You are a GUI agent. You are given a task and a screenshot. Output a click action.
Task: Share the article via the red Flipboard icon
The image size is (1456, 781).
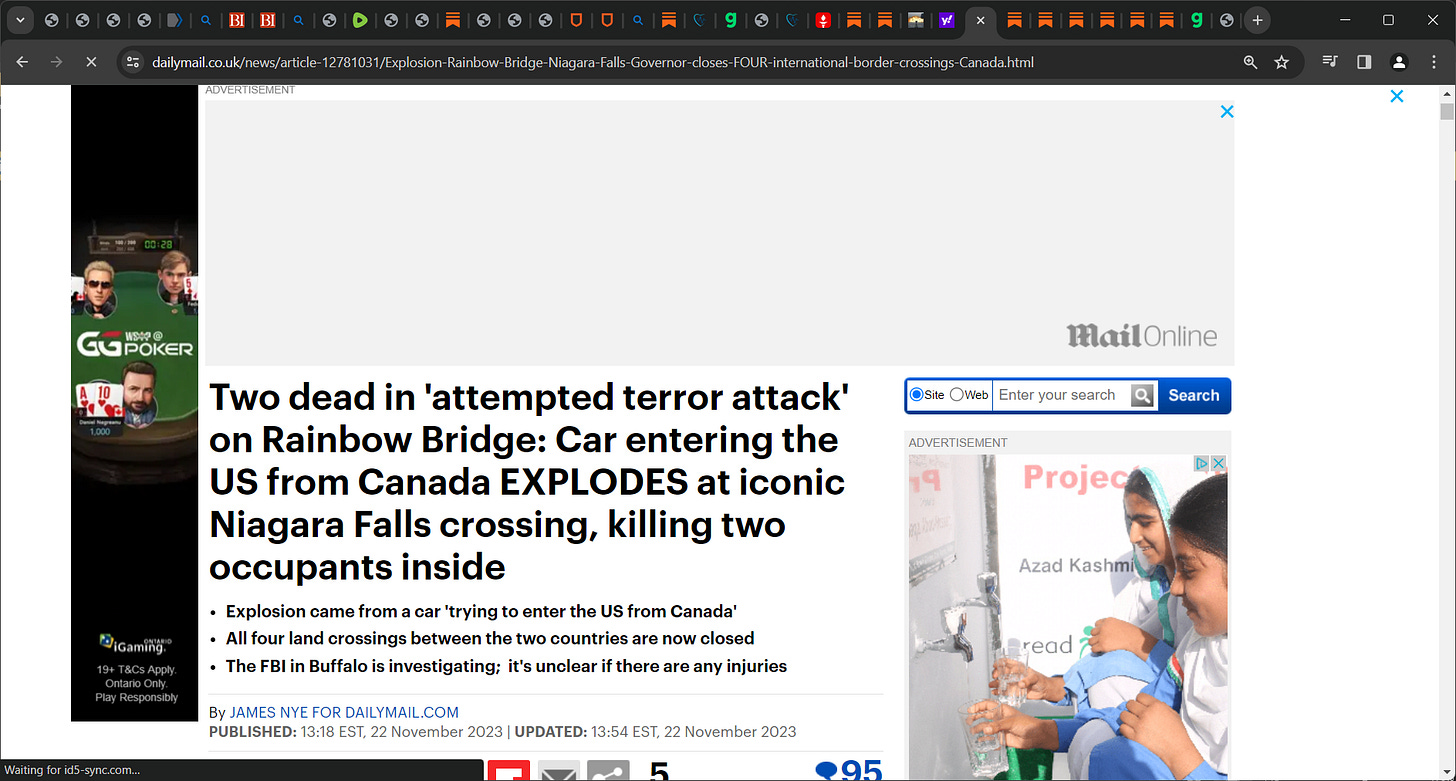click(509, 771)
